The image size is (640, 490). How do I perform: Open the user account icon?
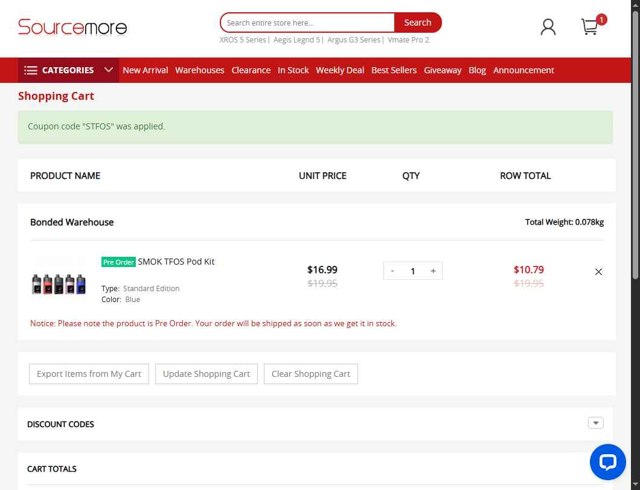click(548, 27)
